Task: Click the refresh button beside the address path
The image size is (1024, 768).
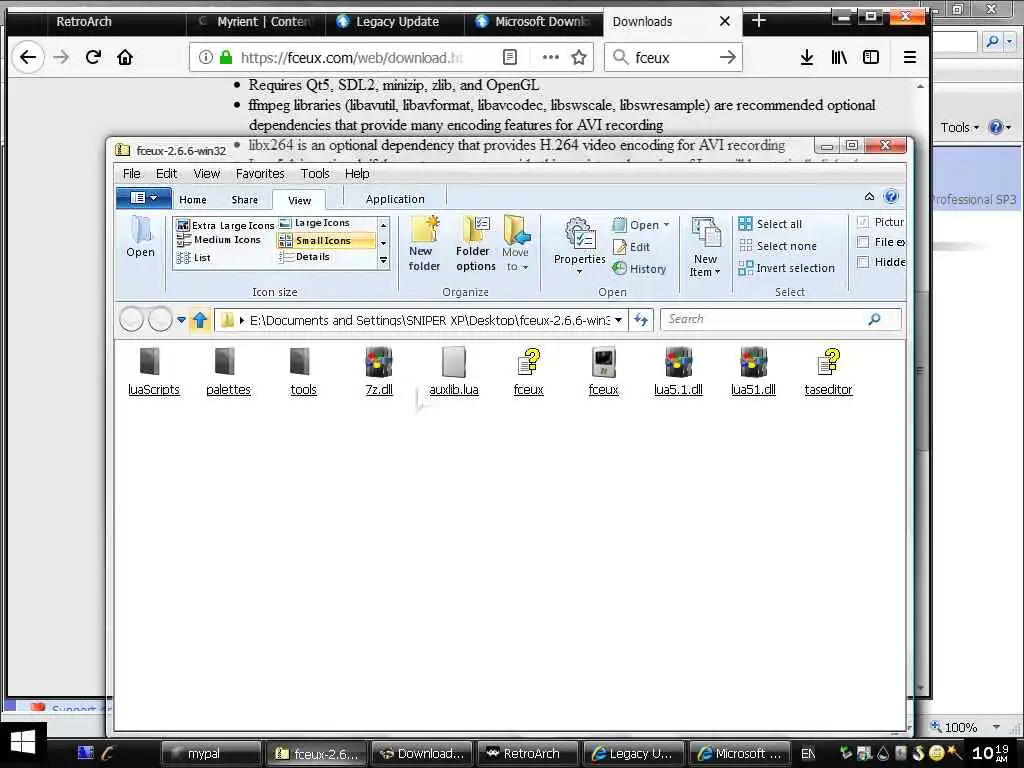Action: (x=641, y=319)
